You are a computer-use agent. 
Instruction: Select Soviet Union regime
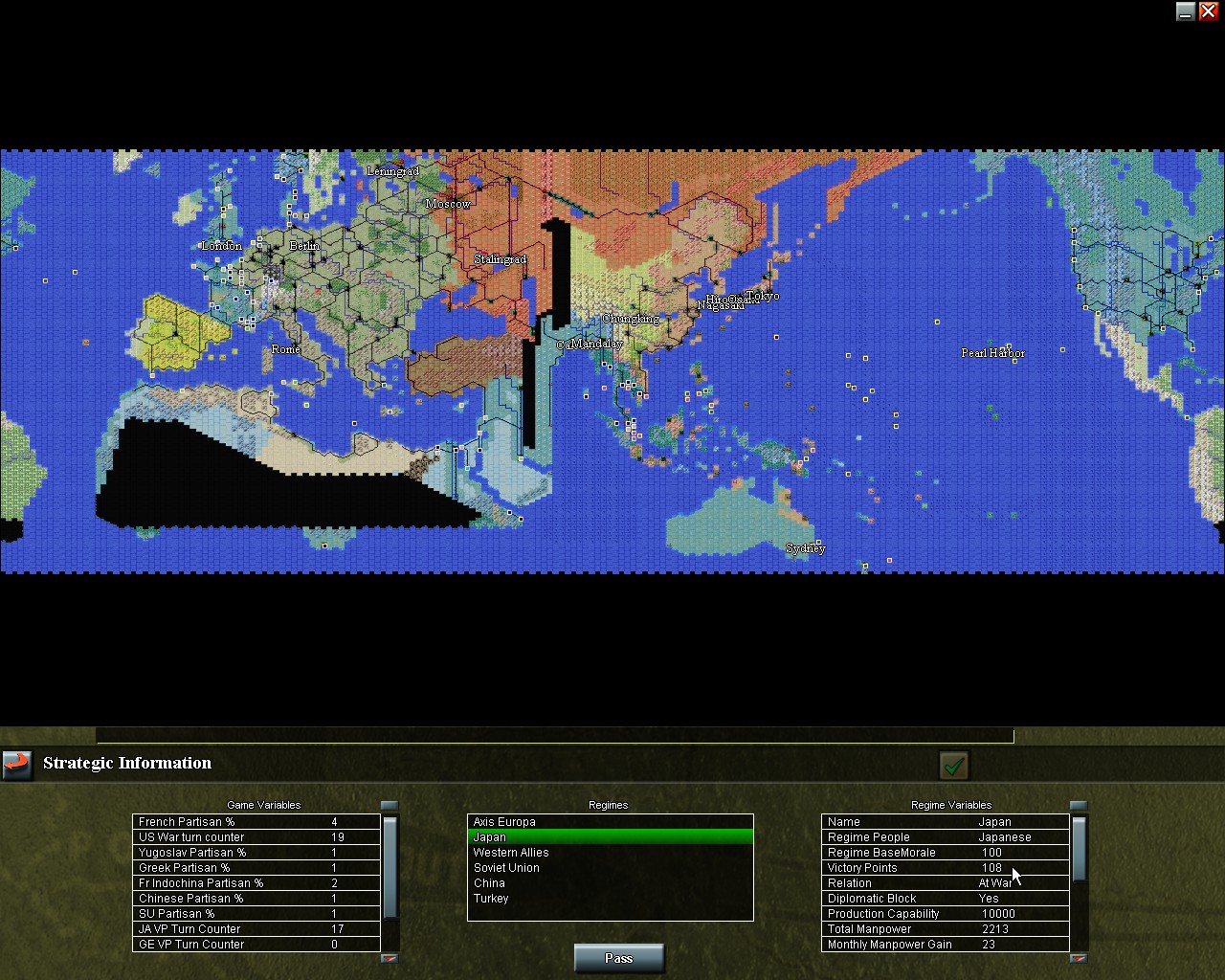tap(611, 868)
